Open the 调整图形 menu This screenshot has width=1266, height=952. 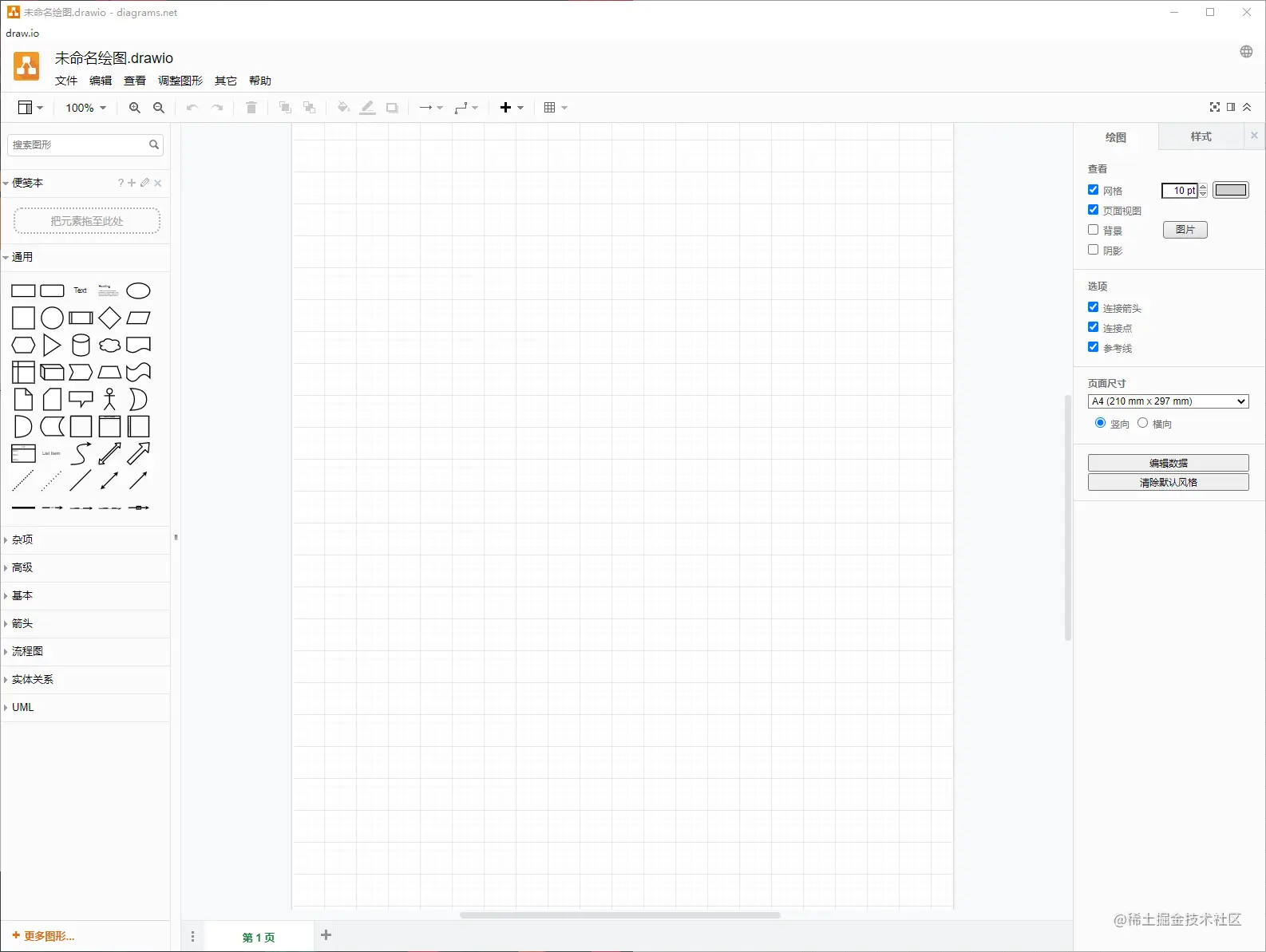tap(180, 81)
